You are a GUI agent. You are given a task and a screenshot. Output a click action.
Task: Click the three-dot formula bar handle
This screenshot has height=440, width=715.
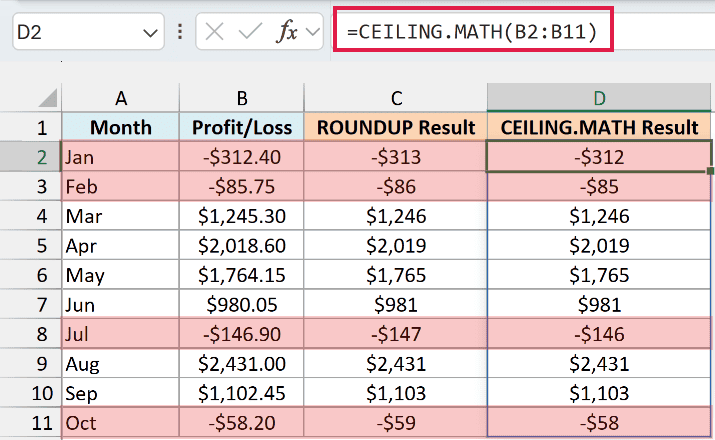pos(180,32)
